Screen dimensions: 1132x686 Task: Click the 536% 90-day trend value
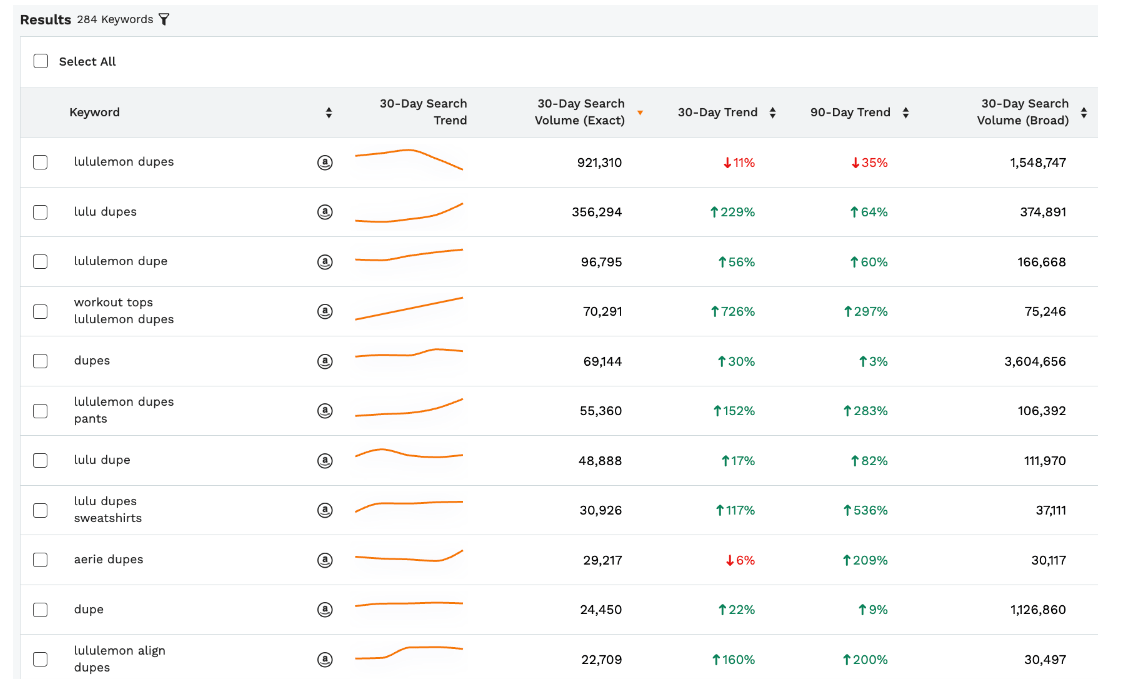tap(865, 511)
